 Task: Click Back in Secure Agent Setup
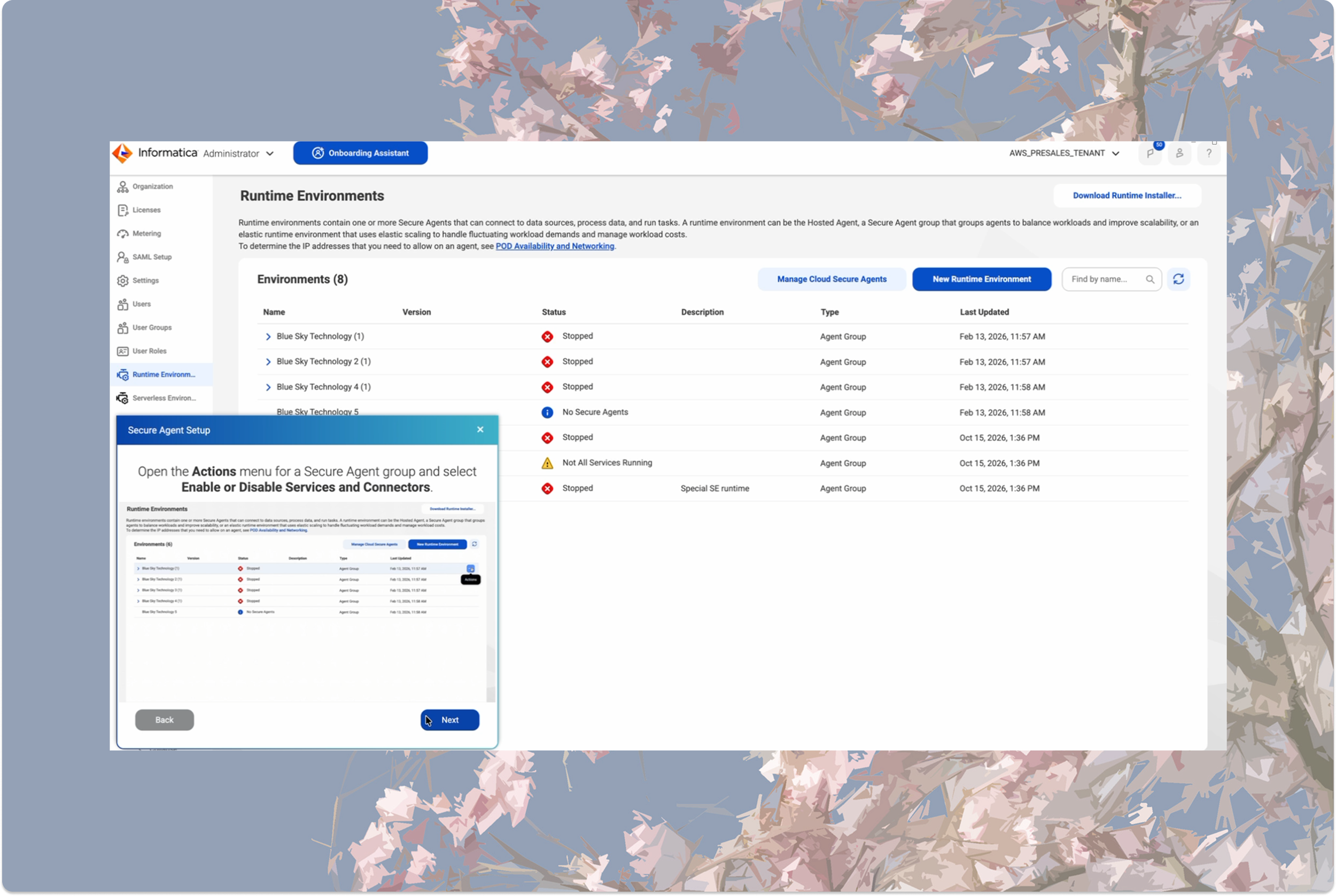tap(164, 720)
